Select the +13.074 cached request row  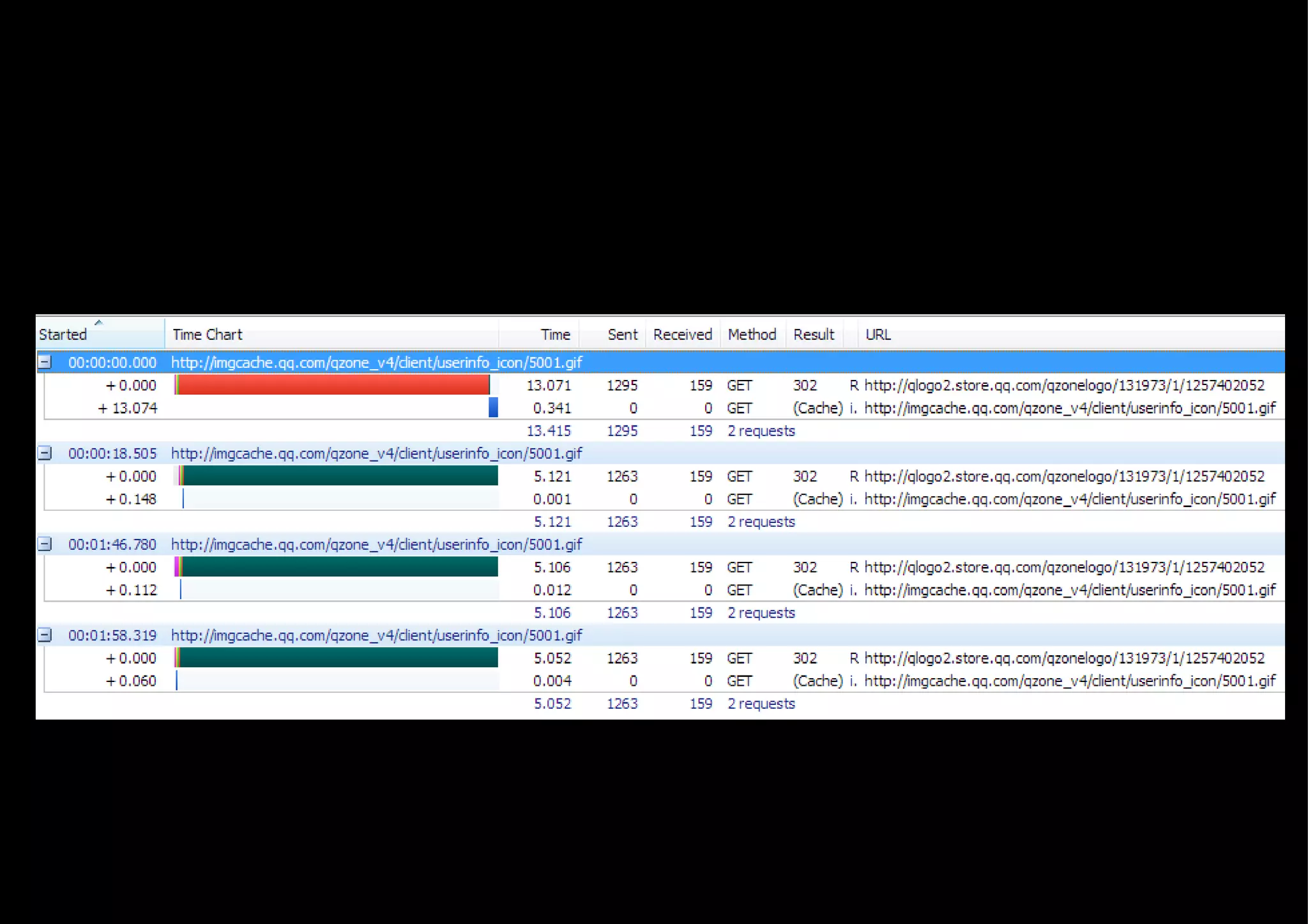pos(128,408)
